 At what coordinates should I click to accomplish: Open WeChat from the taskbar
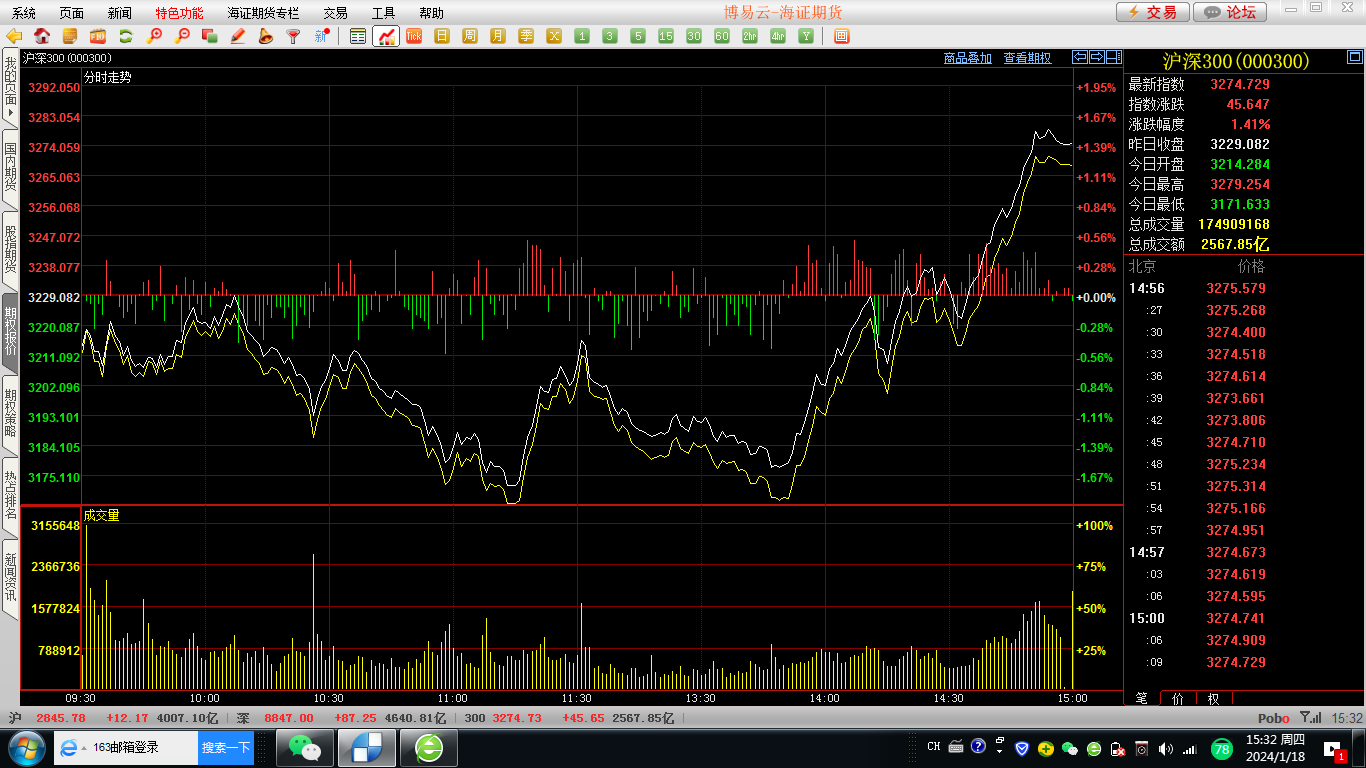tap(305, 748)
